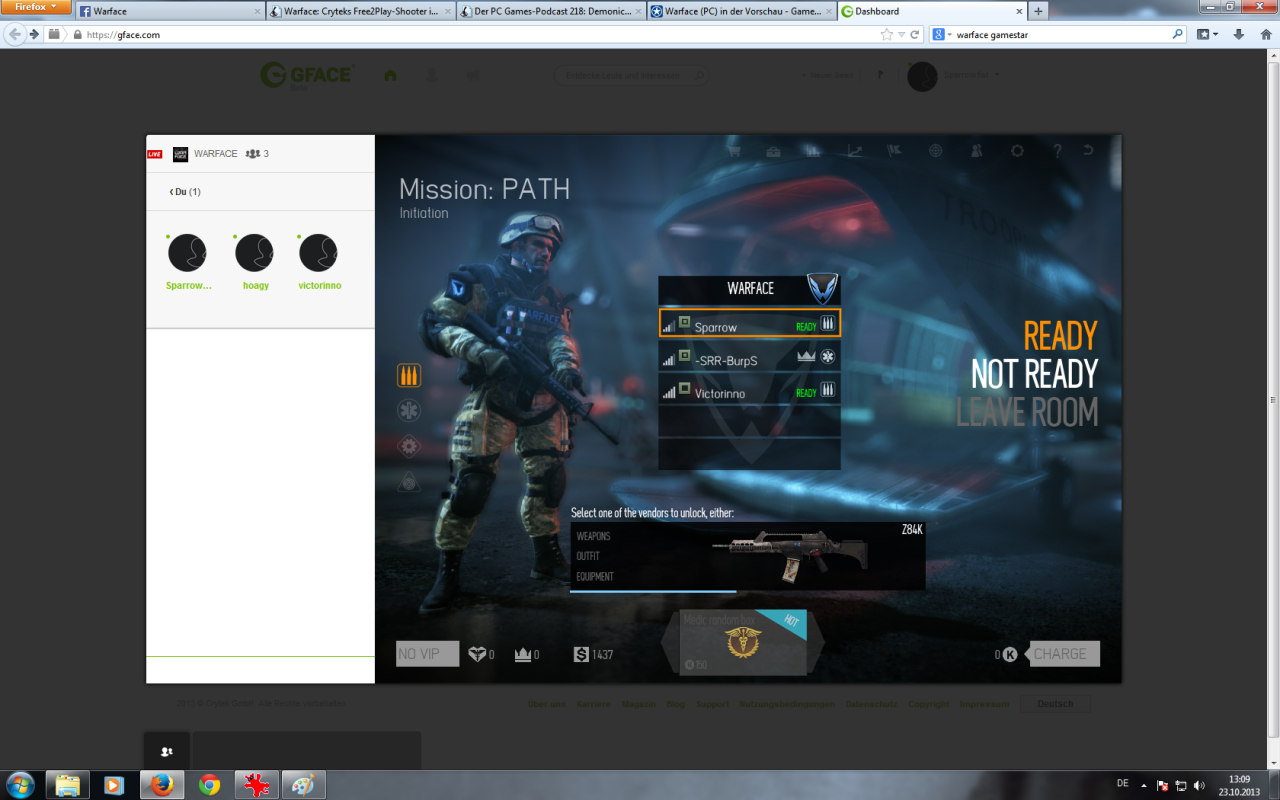Select the -SRR-BurpS player row
Viewport: 1280px width, 800px height.
750,357
